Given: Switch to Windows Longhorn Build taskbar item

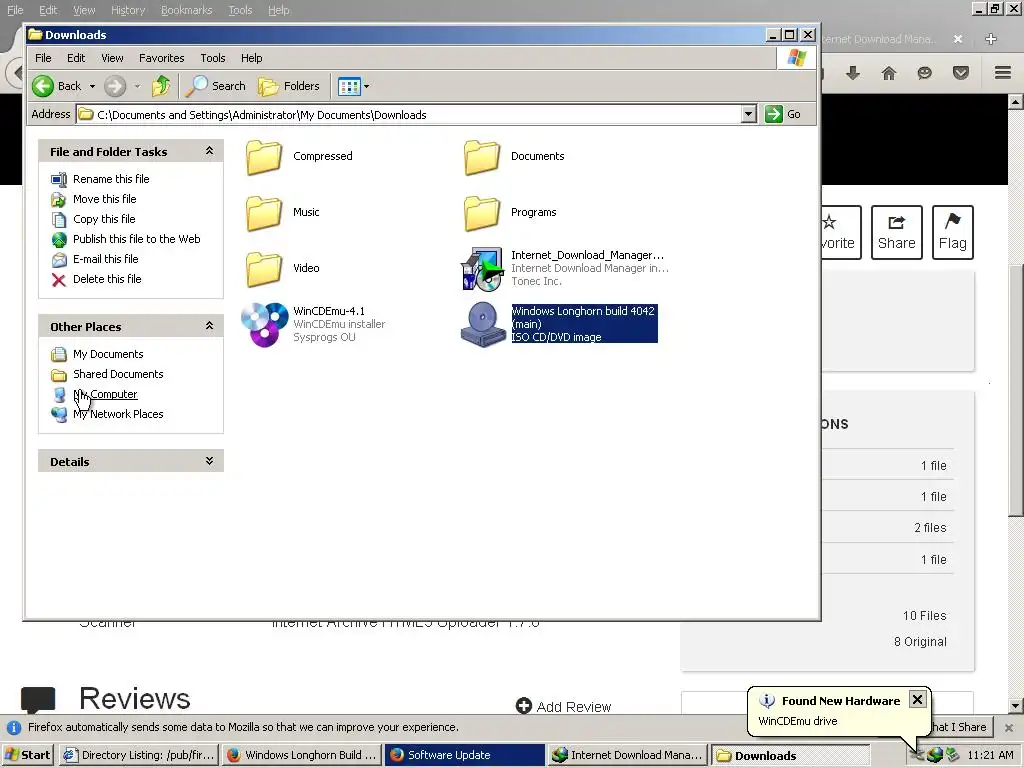Looking at the screenshot, I should pos(302,755).
